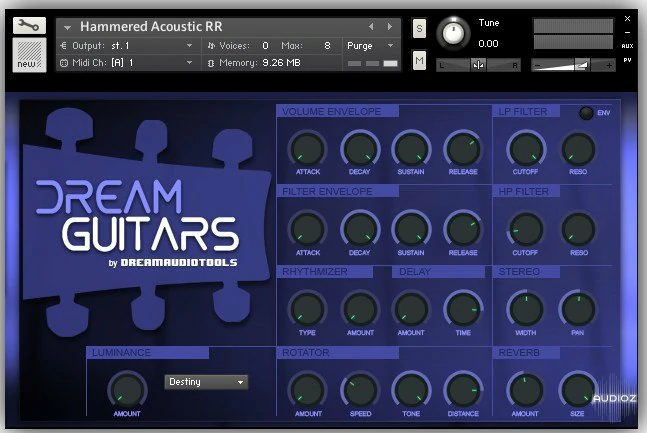Click the Rotator AMOUNT knob
Image resolution: width=647 pixels, height=433 pixels.
307,390
